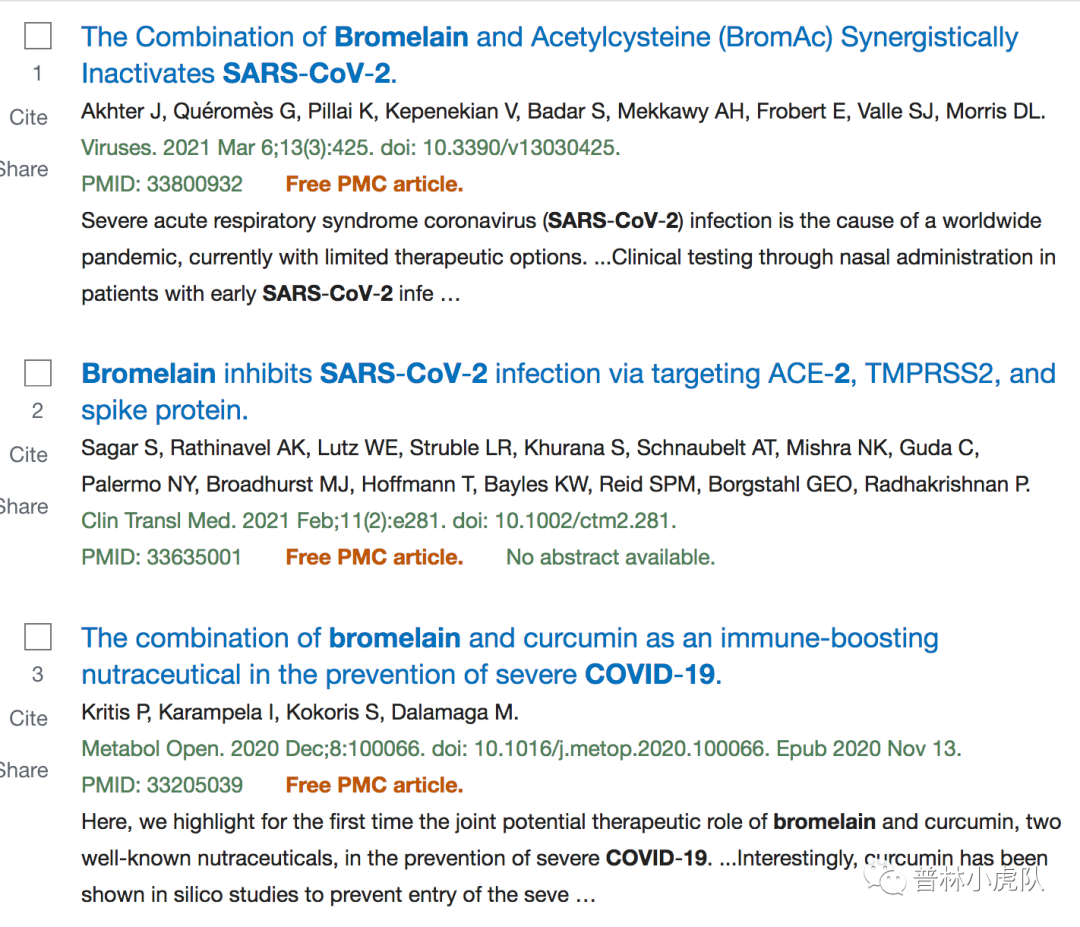
Task: Click Free PMC article label for PMID 33205039
Action: [374, 785]
